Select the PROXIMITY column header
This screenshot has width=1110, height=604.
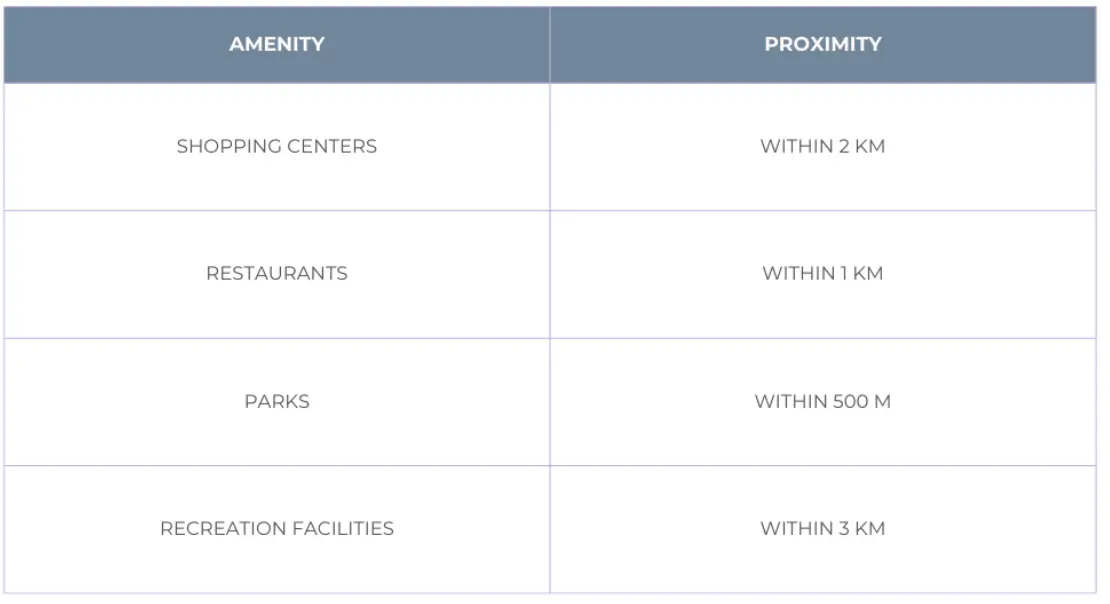coord(822,44)
